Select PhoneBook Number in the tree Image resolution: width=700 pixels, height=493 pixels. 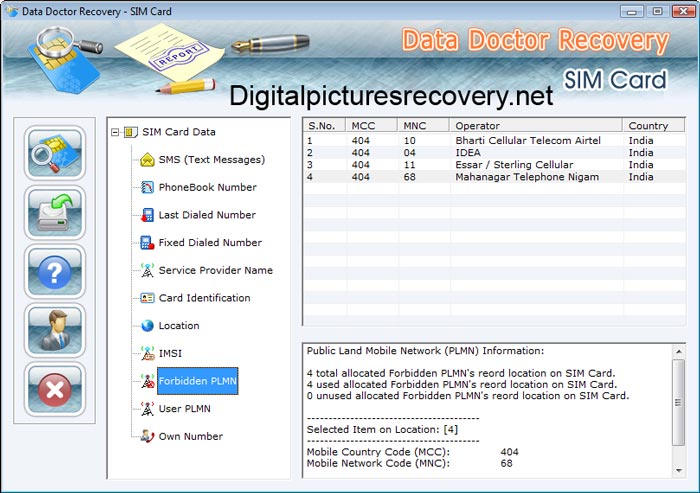208,187
